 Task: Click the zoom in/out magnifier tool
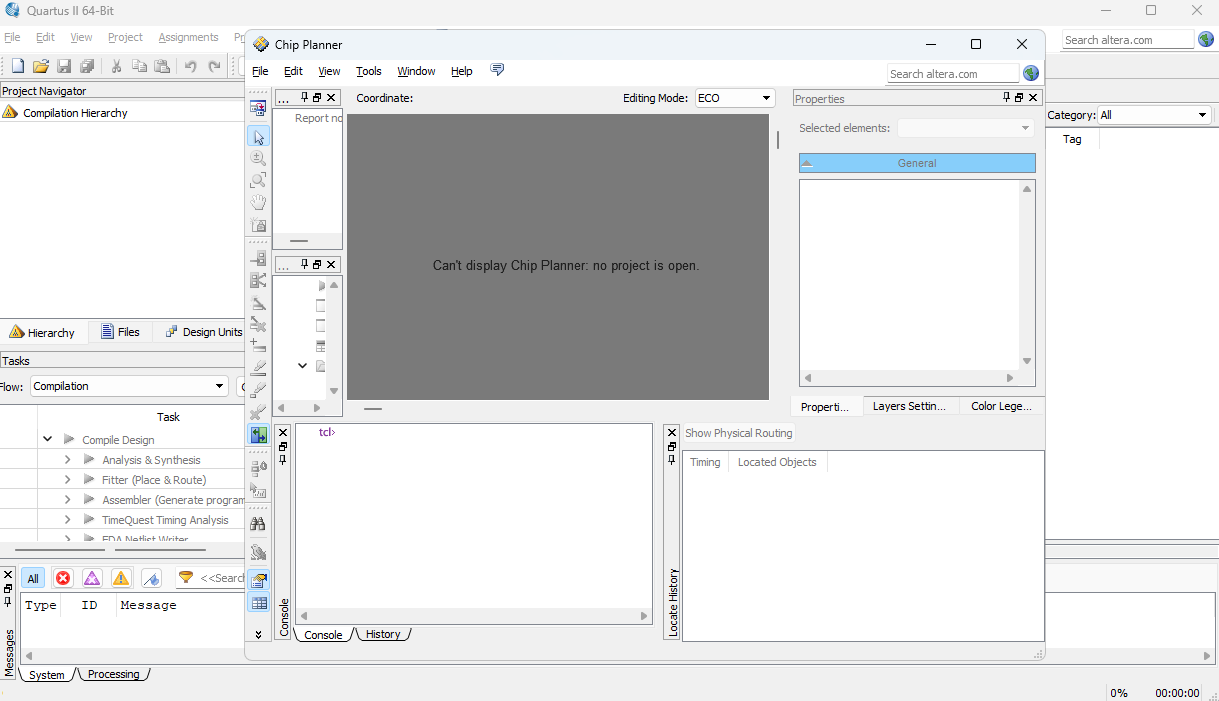click(258, 158)
